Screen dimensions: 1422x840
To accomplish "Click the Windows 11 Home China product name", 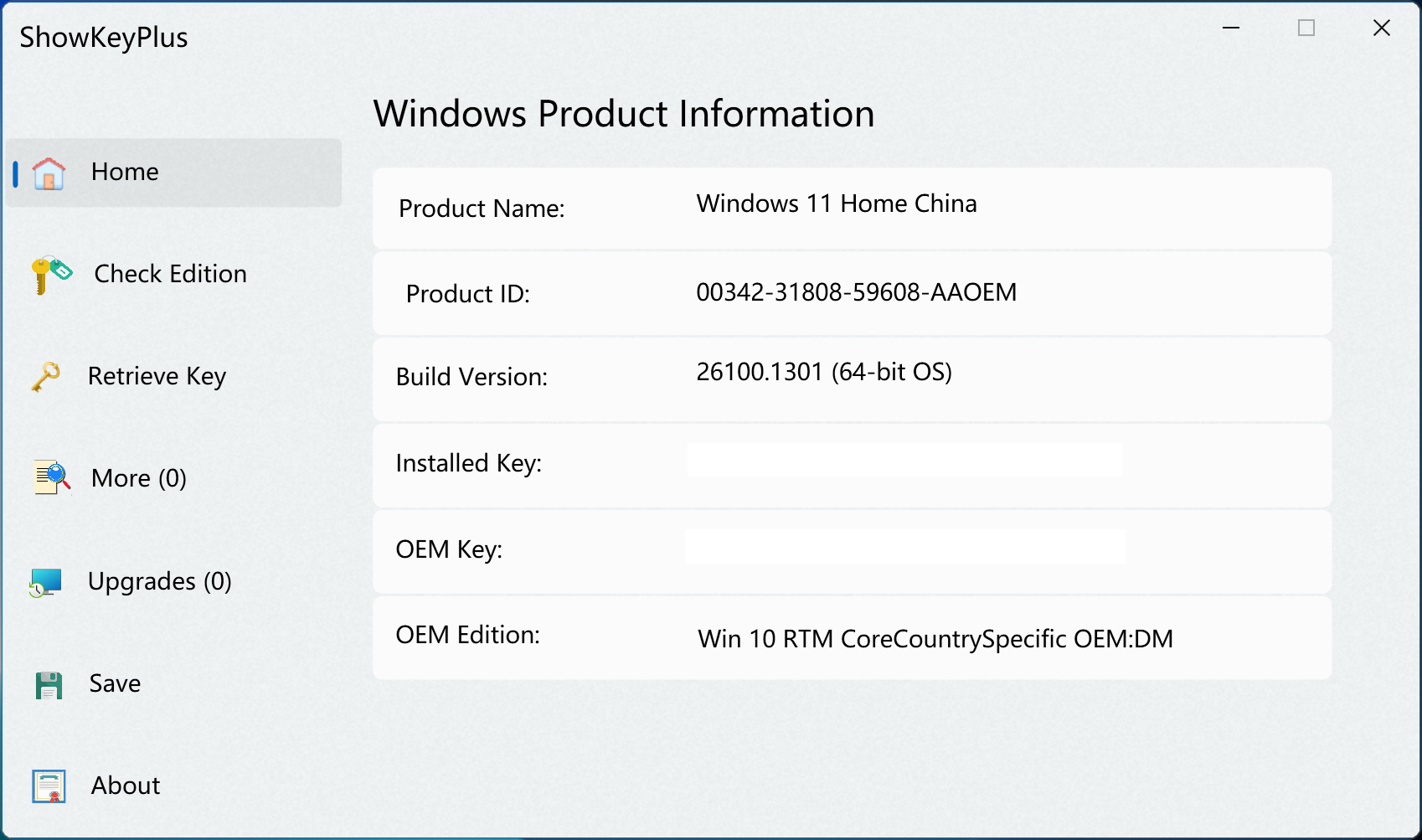I will 836,204.
